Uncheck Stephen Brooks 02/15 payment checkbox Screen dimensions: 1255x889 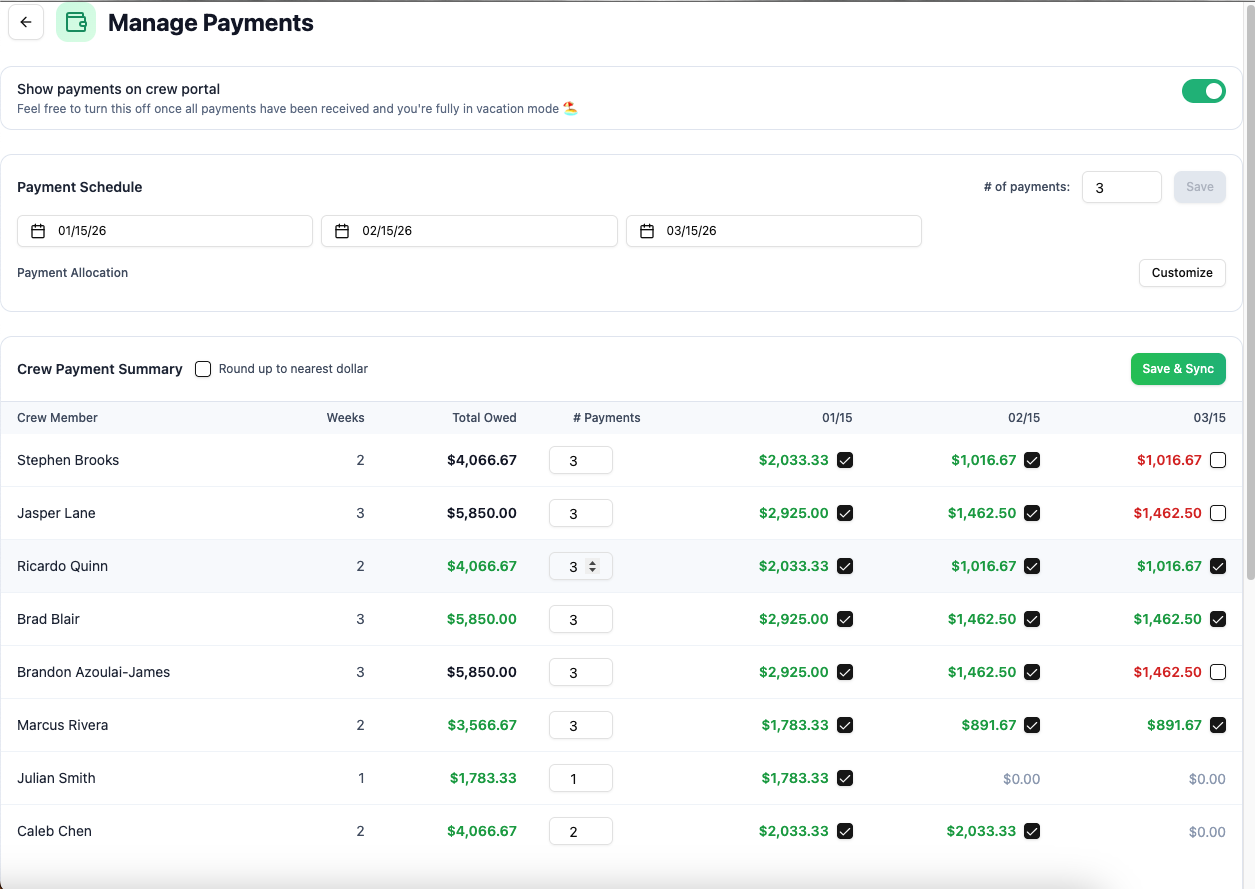[x=1032, y=460]
